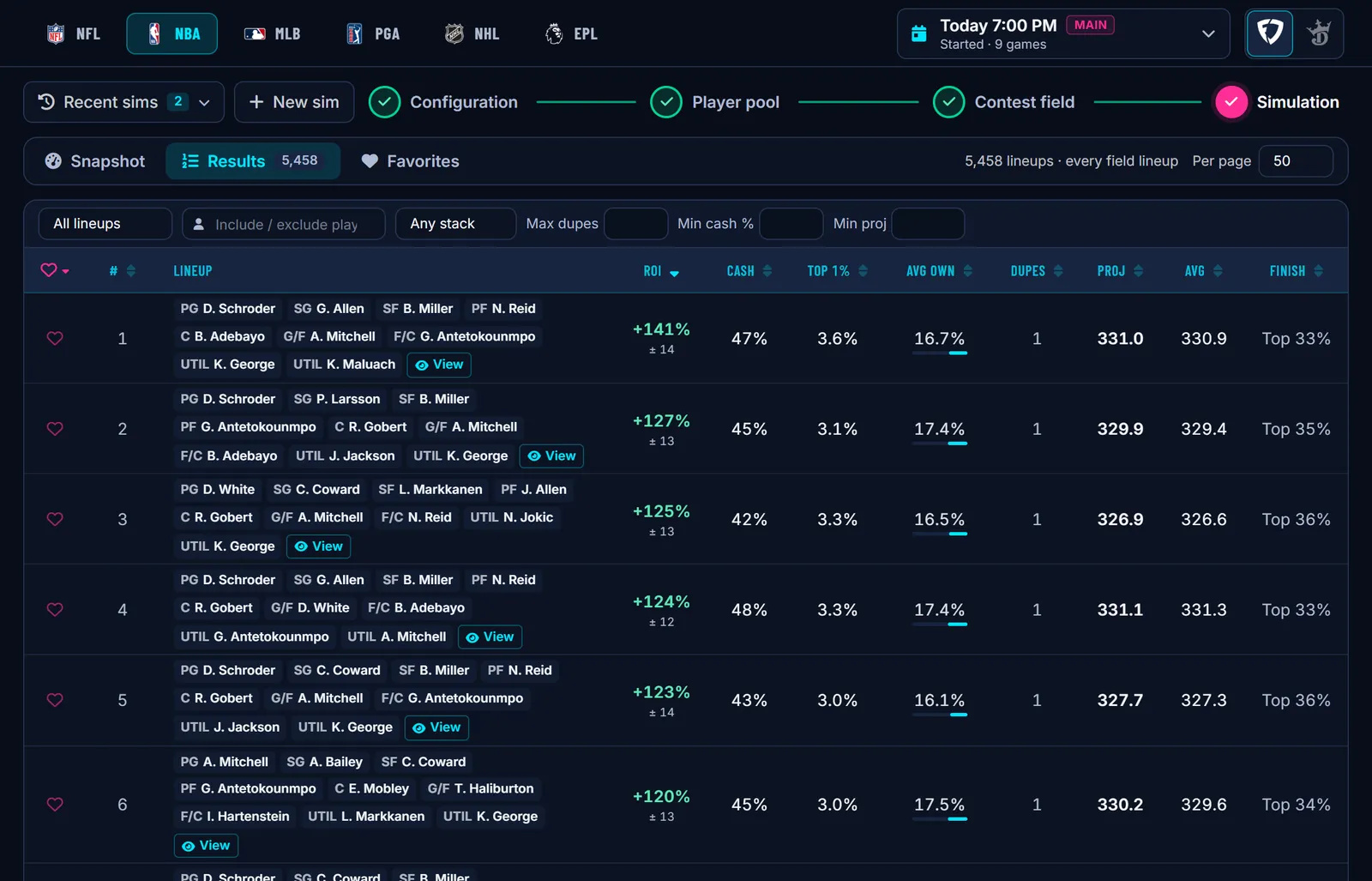Expand the Today 7:00 PM slate selector

tap(1063, 34)
